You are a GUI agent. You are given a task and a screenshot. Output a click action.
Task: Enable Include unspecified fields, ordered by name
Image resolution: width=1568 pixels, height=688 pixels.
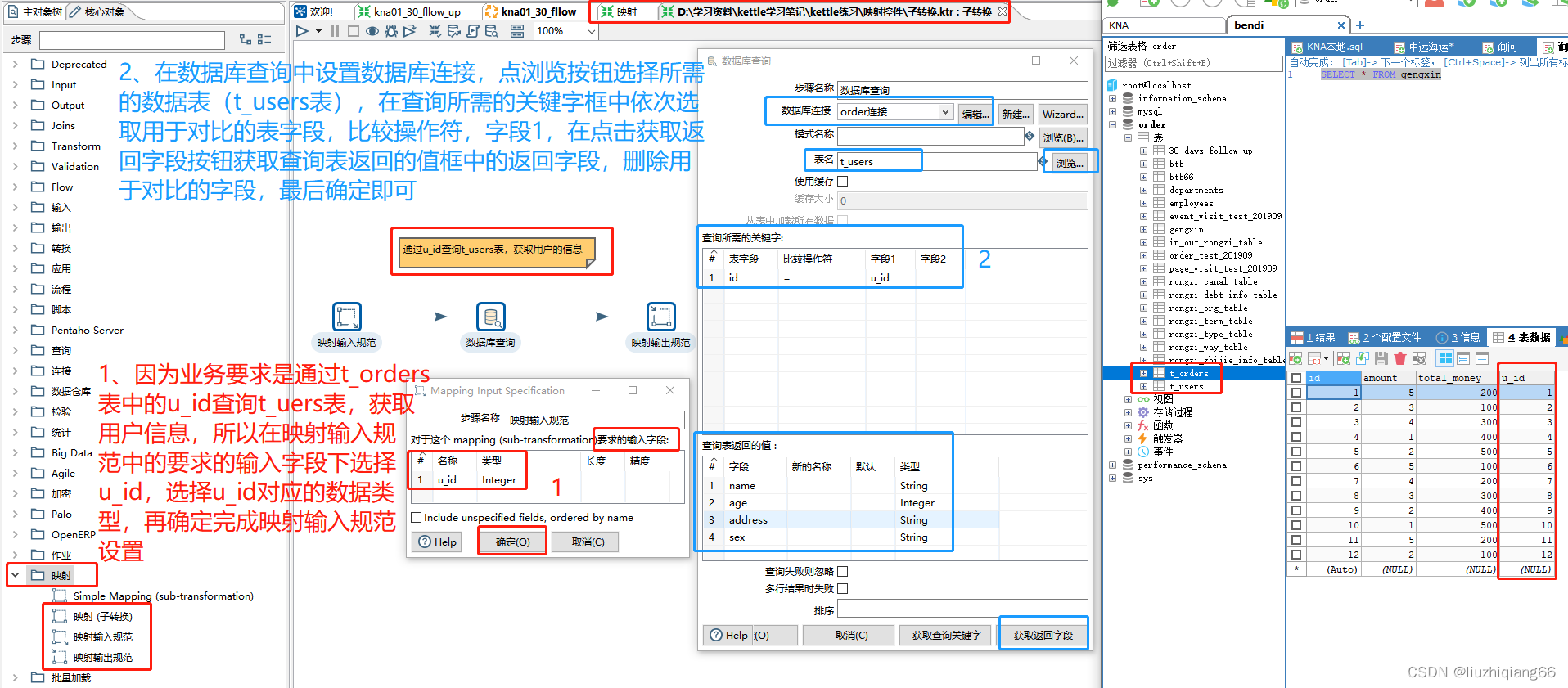coord(417,517)
